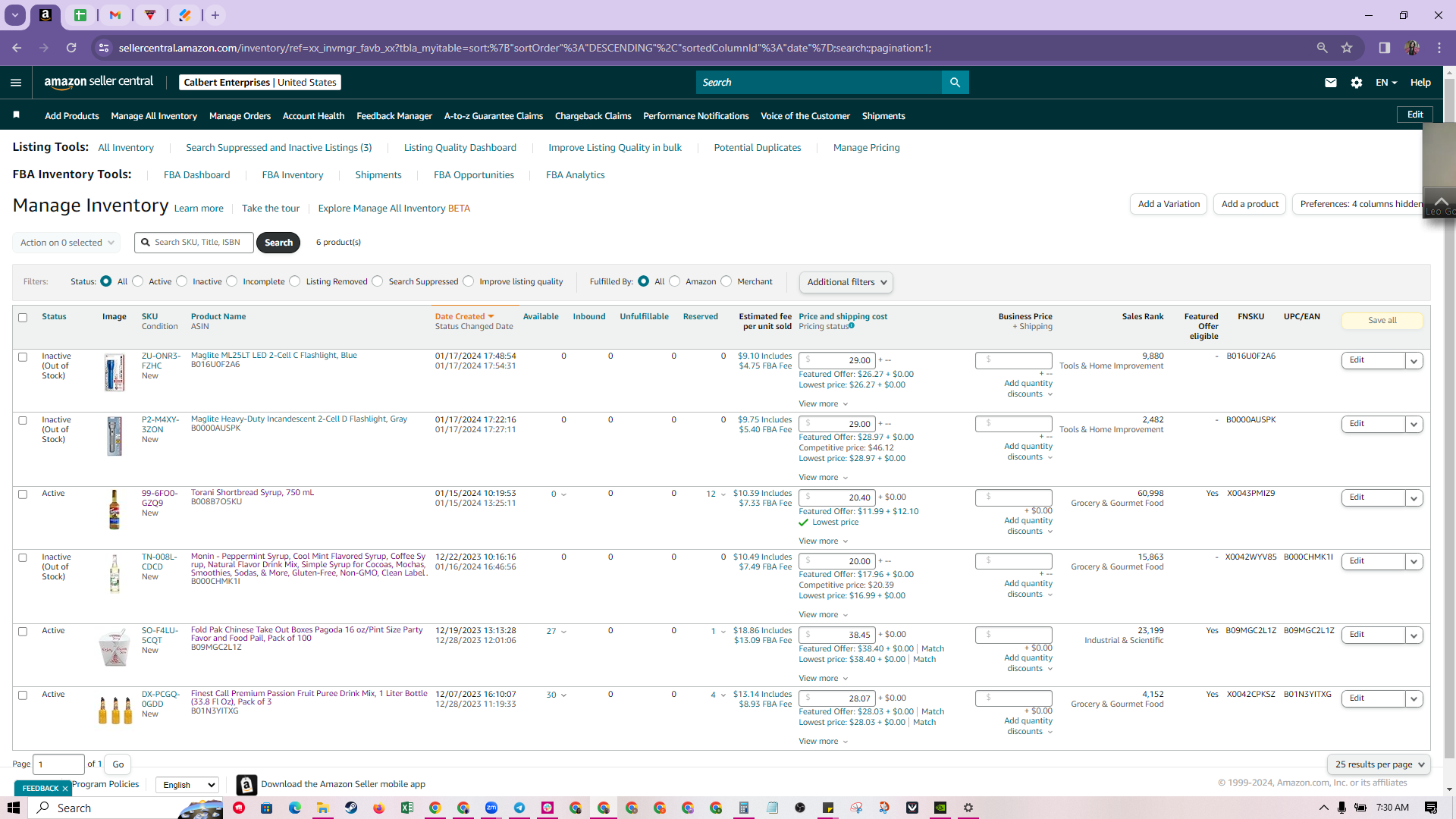Open the taskbar notification center icon

coord(1431,808)
